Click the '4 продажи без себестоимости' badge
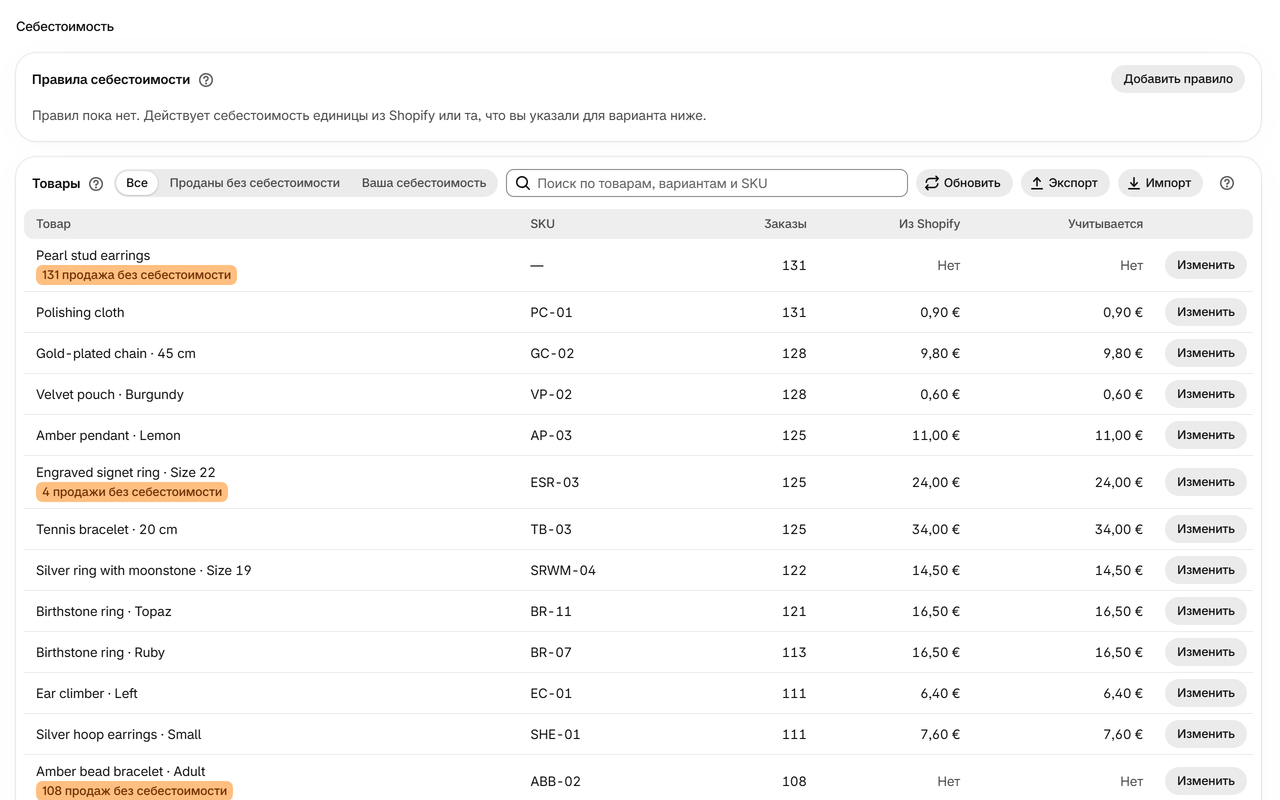 tap(132, 492)
